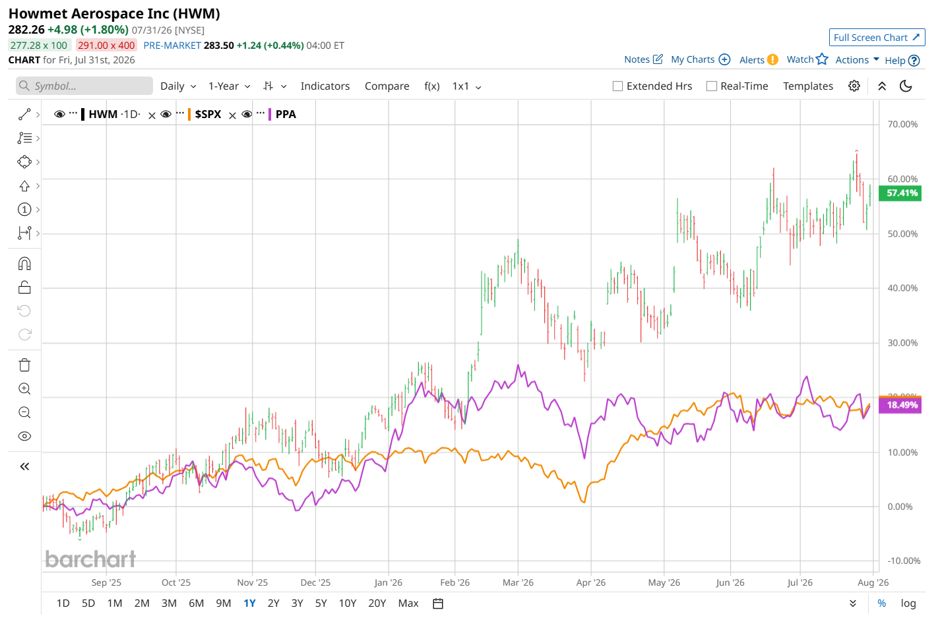The image size is (940, 618).
Task: Toggle $SPX series visibility eye
Action: (166, 114)
